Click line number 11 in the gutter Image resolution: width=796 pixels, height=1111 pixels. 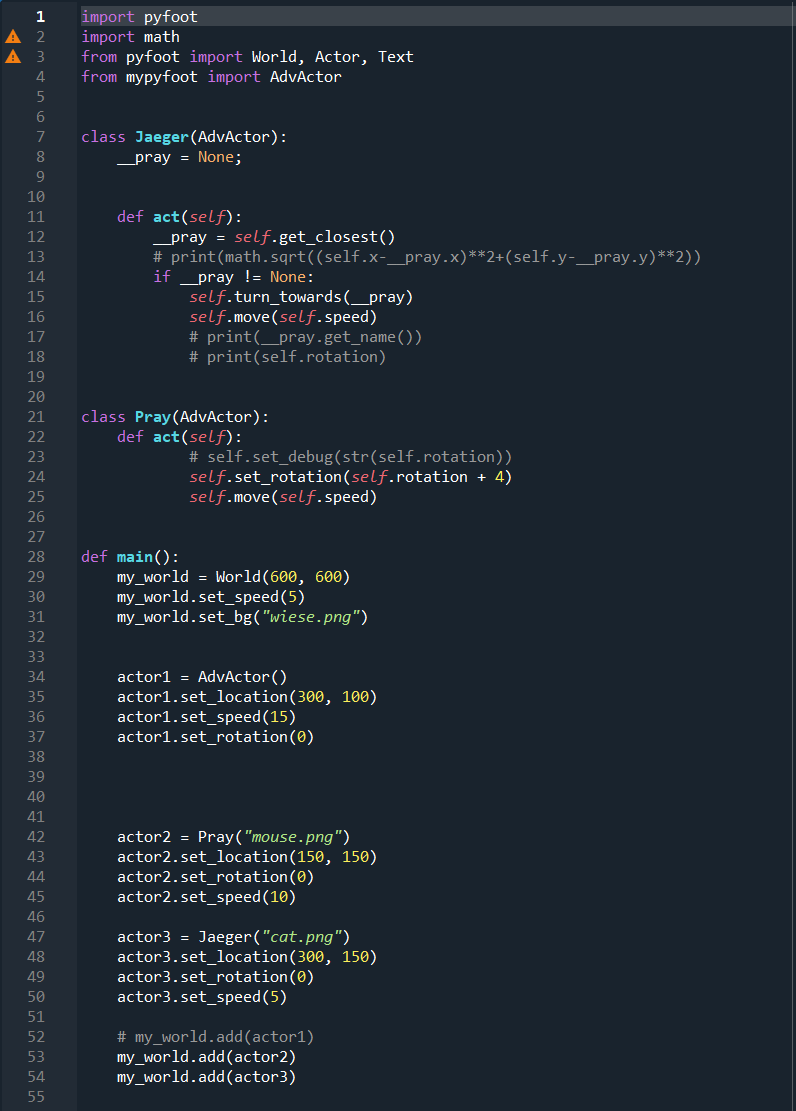pyautogui.click(x=36, y=217)
